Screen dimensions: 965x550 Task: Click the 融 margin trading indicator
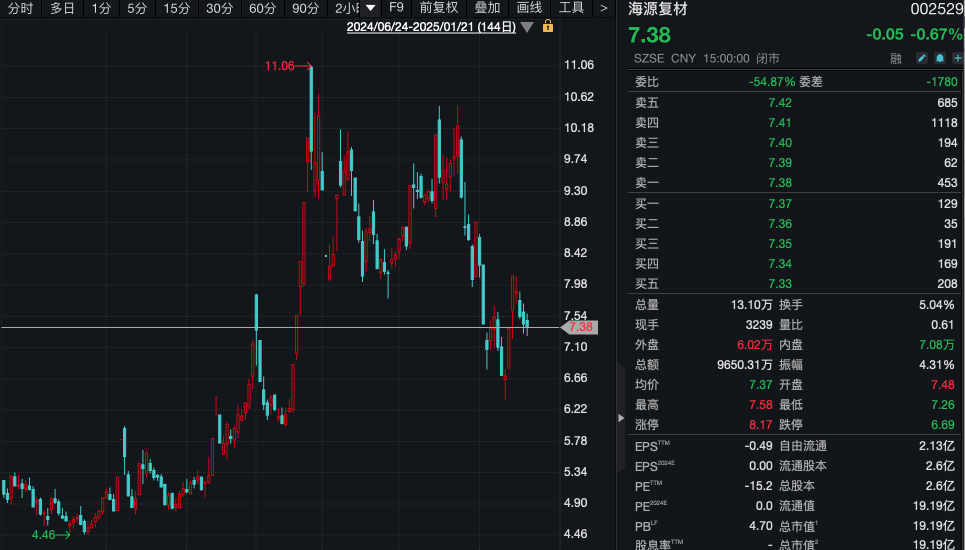click(x=895, y=59)
